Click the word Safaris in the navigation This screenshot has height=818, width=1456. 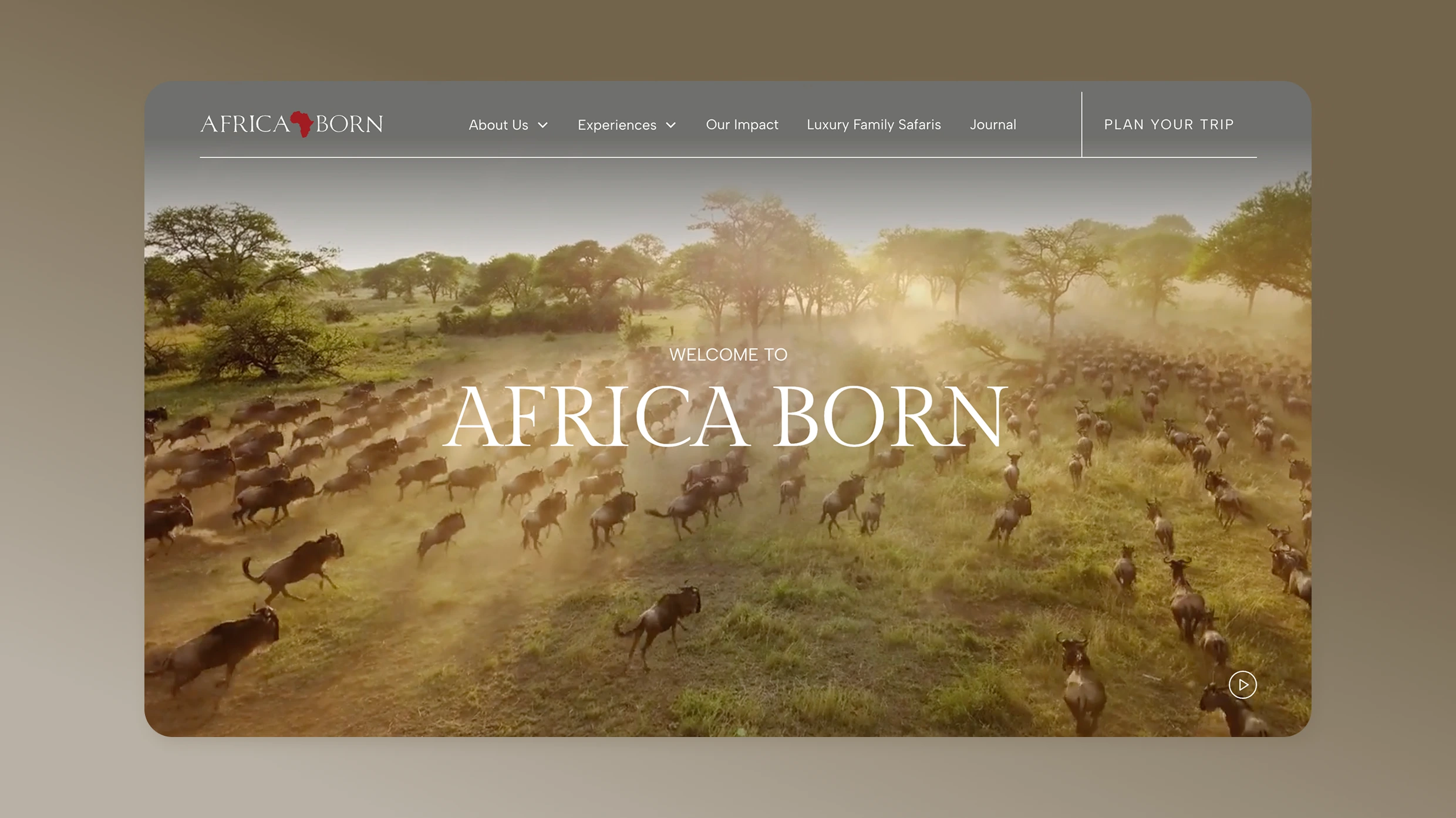coord(919,124)
